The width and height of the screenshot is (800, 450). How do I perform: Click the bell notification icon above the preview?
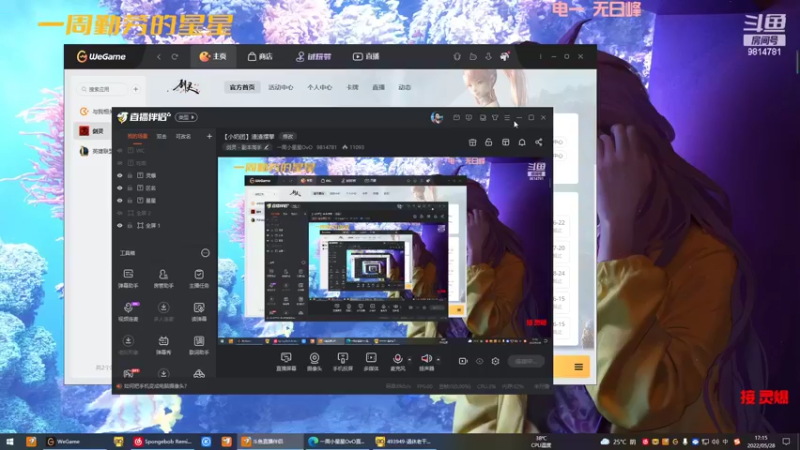tap(522, 142)
